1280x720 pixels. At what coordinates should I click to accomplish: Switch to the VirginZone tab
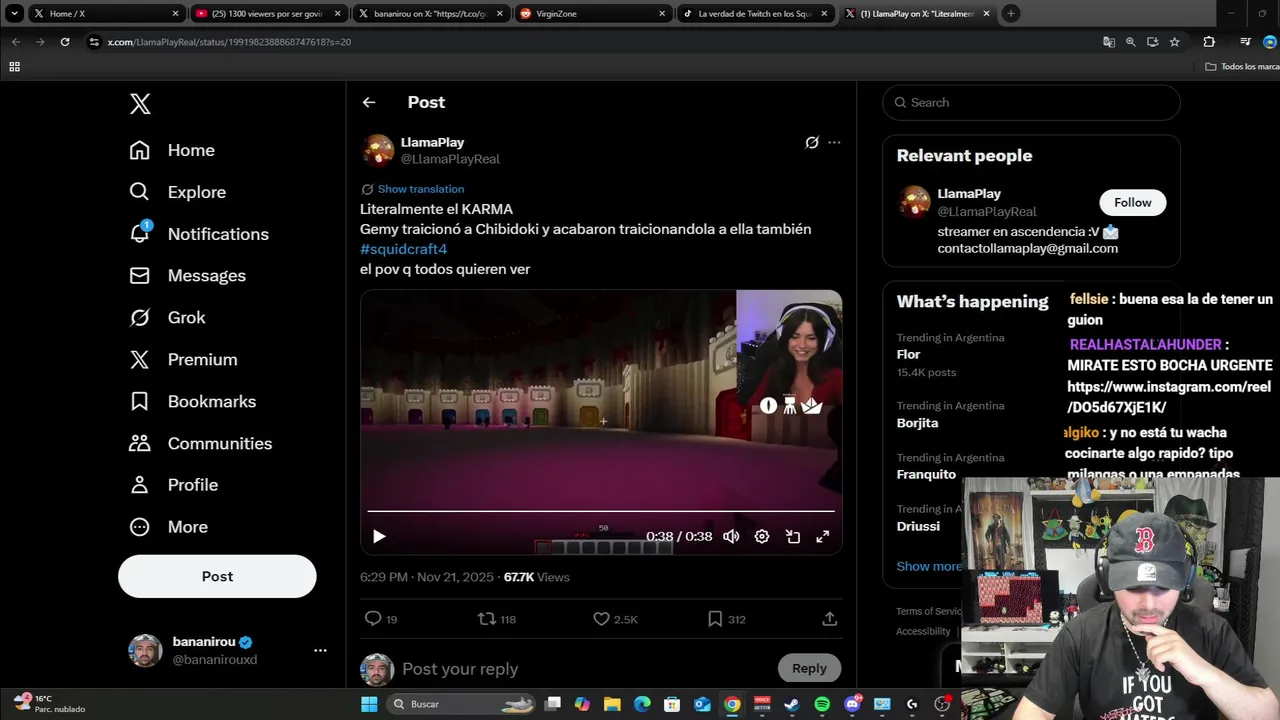(592, 14)
